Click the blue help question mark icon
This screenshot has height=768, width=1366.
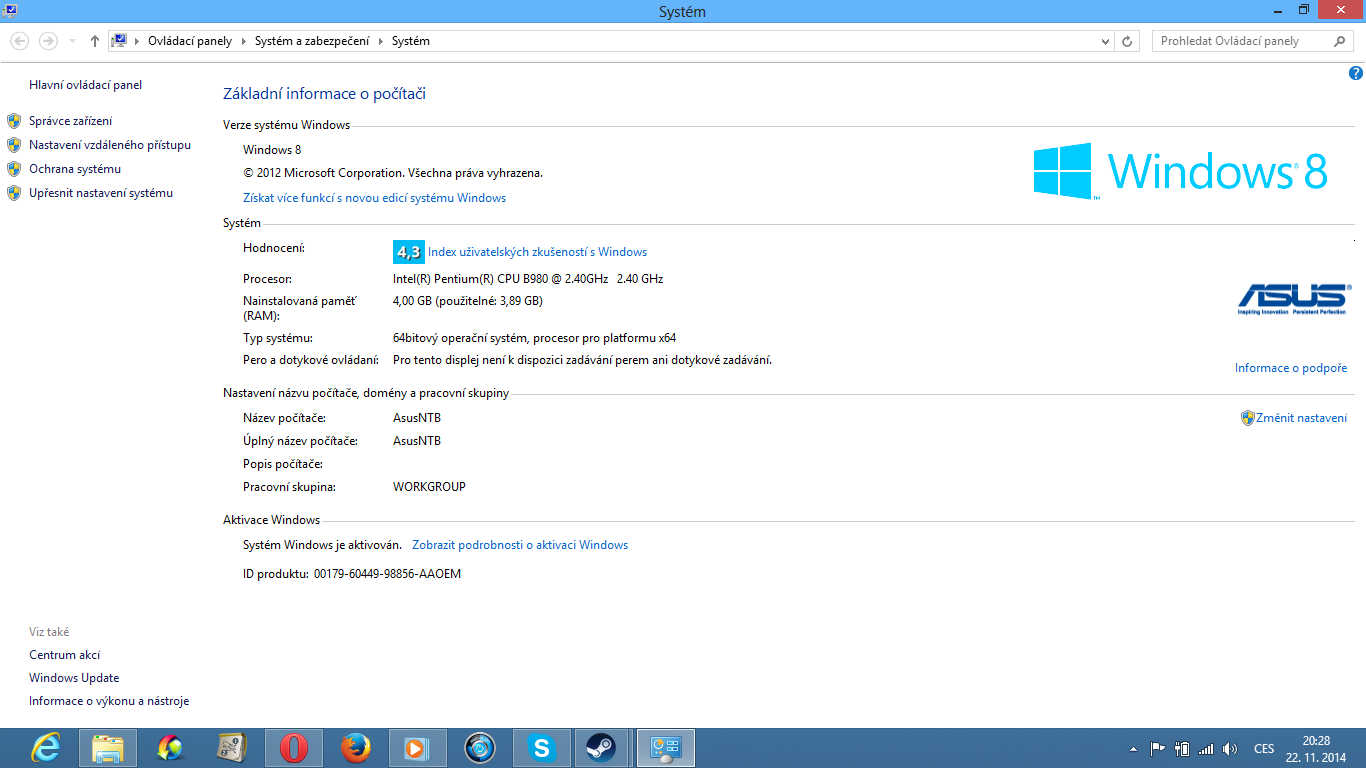click(x=1356, y=73)
